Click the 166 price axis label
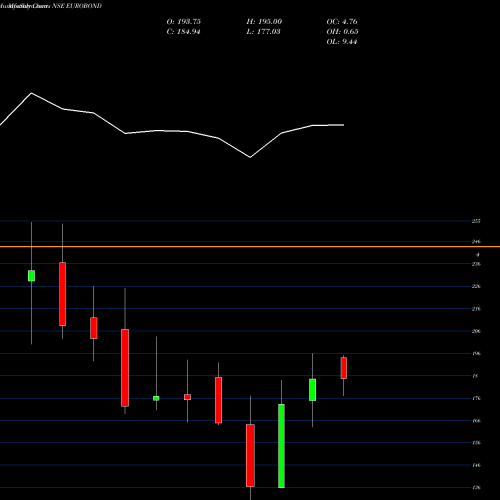The height and width of the screenshot is (500, 500). click(476, 421)
